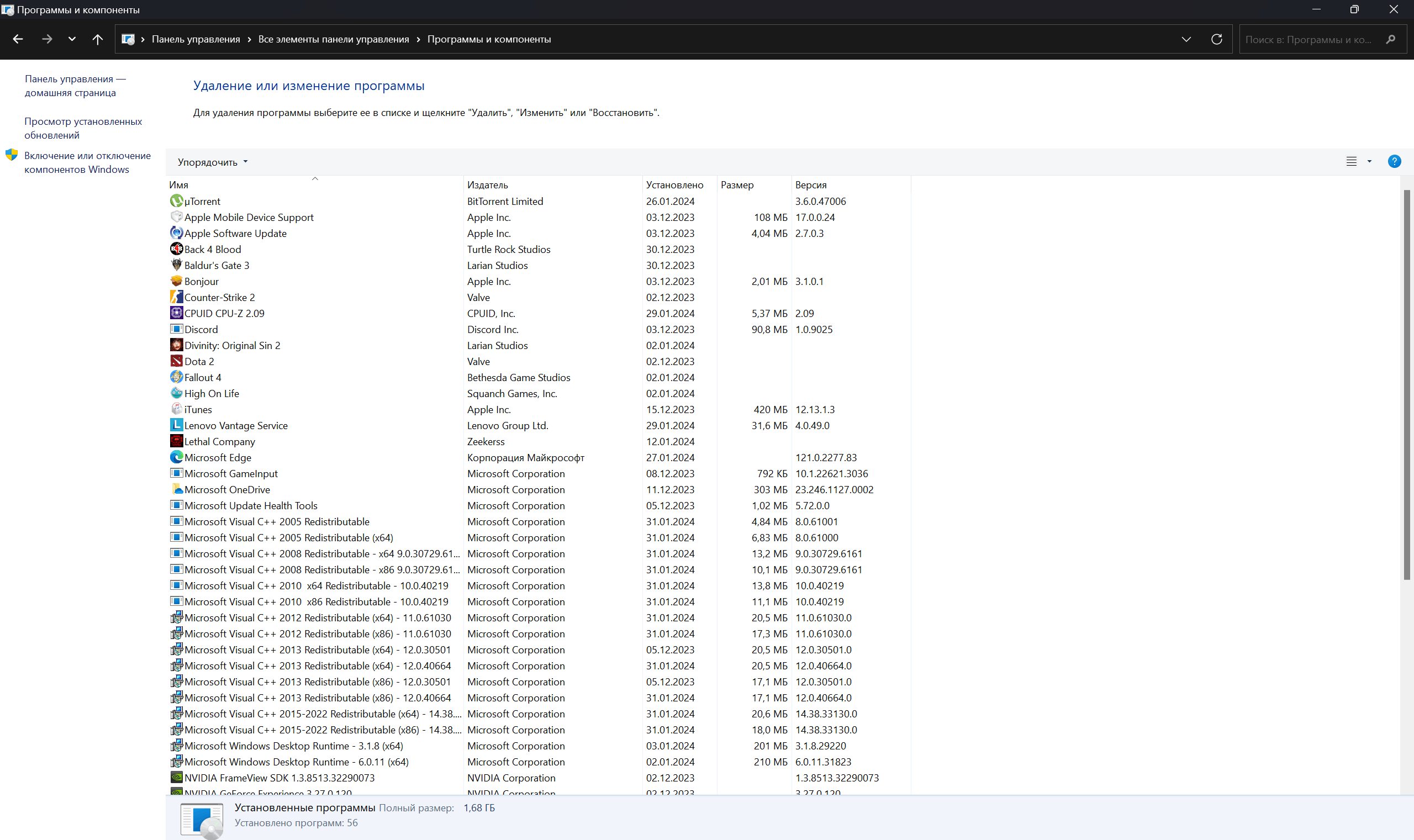Image resolution: width=1414 pixels, height=840 pixels.
Task: Click Панель управления breadcrumb
Action: coord(196,39)
